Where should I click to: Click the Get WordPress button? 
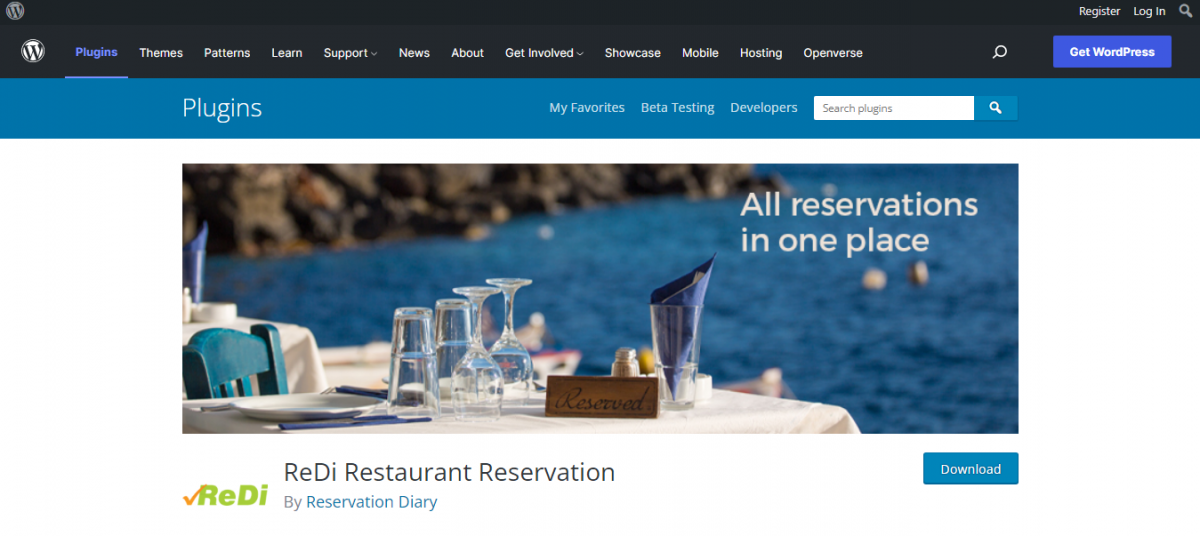[x=1112, y=52]
